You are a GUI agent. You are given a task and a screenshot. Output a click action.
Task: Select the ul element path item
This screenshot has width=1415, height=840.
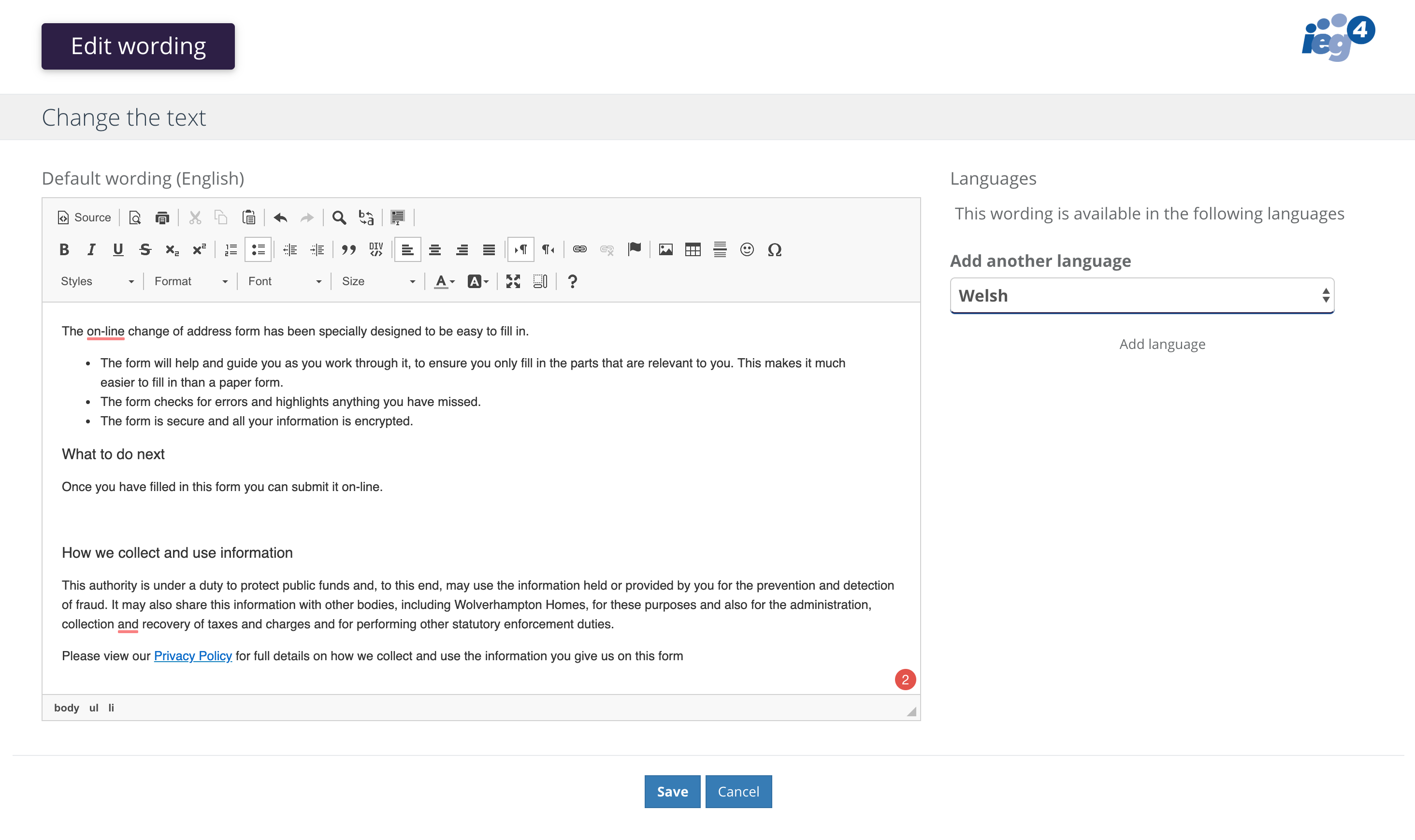click(x=93, y=708)
